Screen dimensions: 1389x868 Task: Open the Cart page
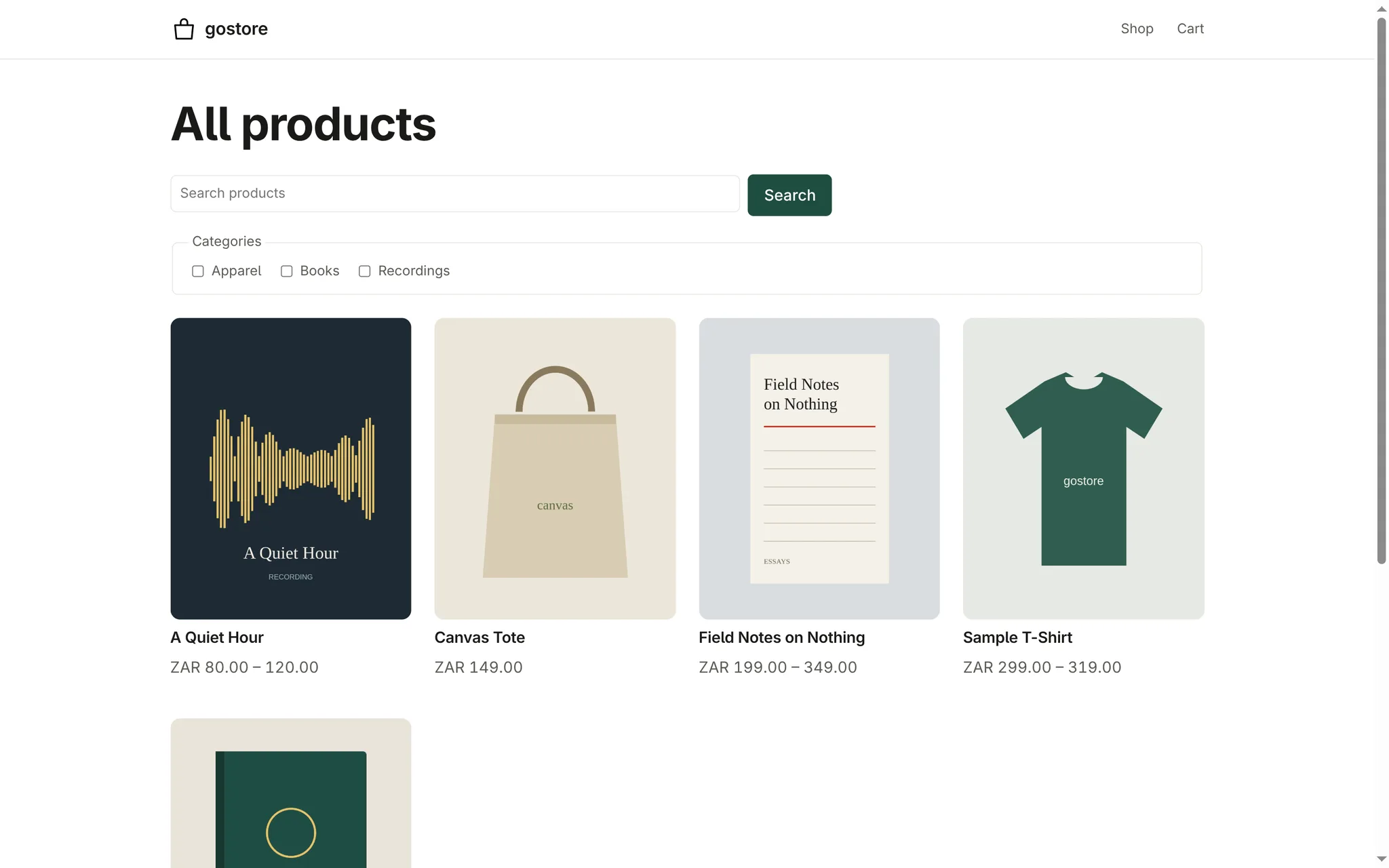pos(1190,28)
